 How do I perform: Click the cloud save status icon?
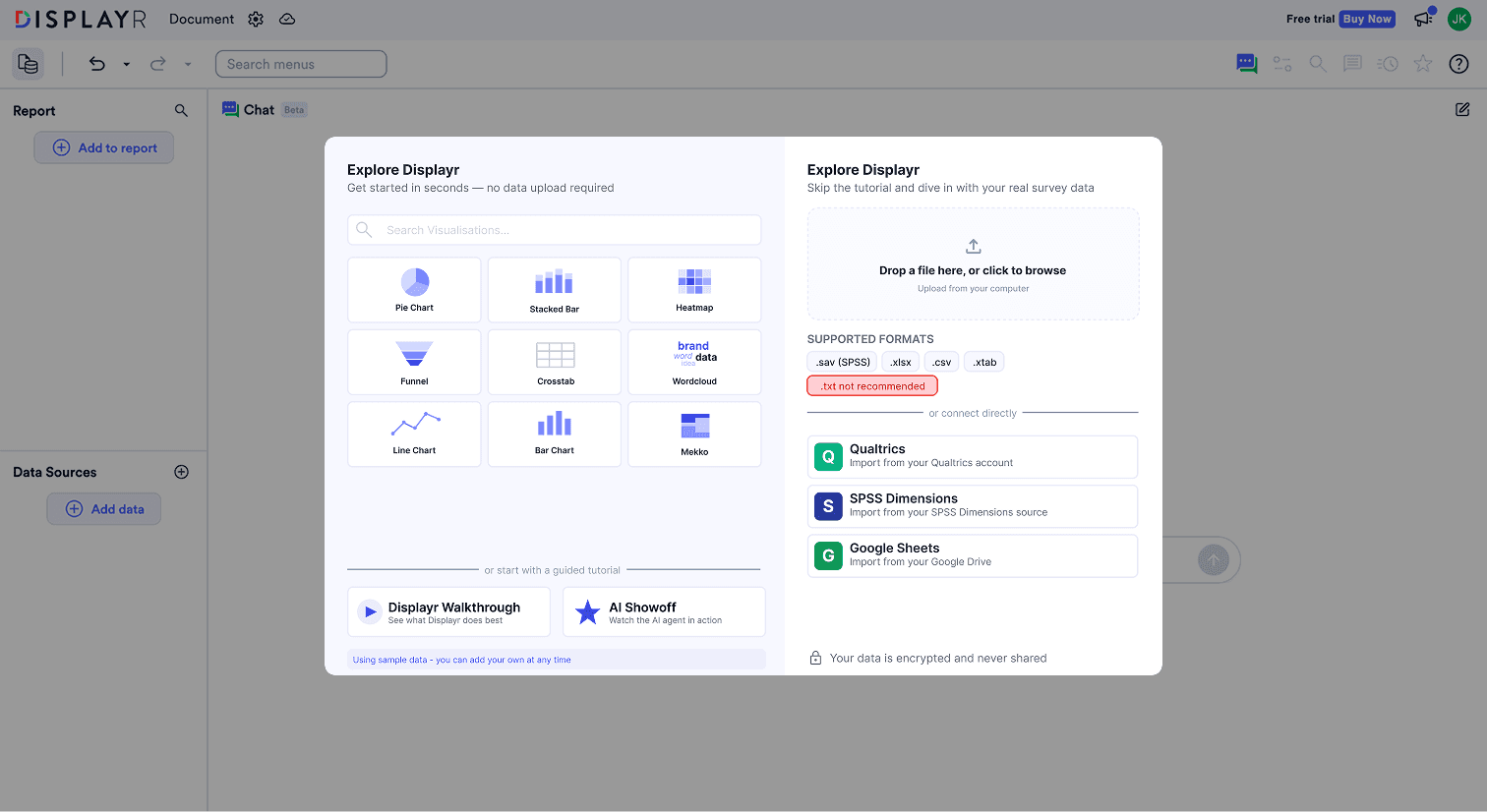[287, 19]
